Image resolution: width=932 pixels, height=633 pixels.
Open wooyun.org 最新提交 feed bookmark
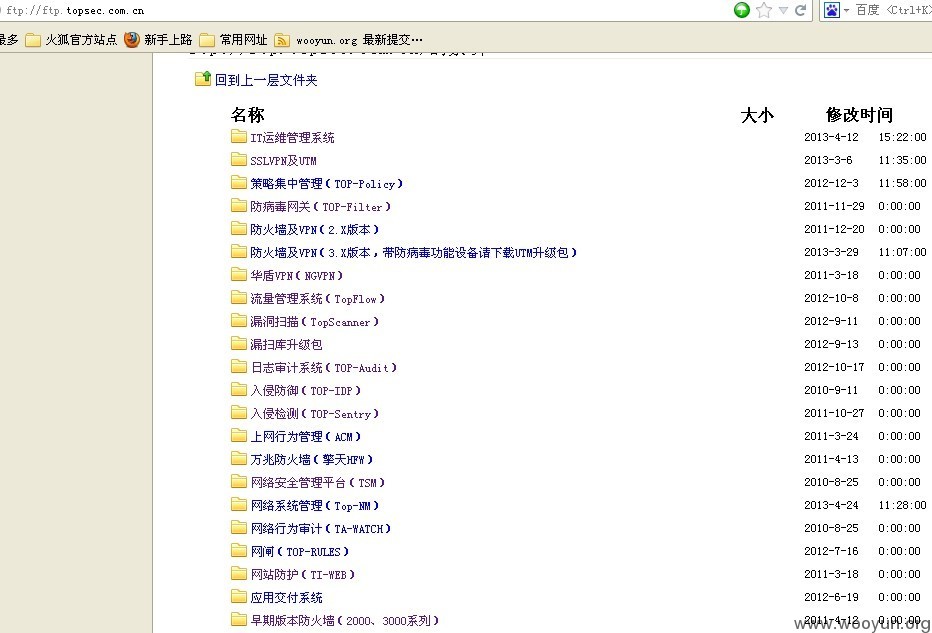pyautogui.click(x=348, y=40)
